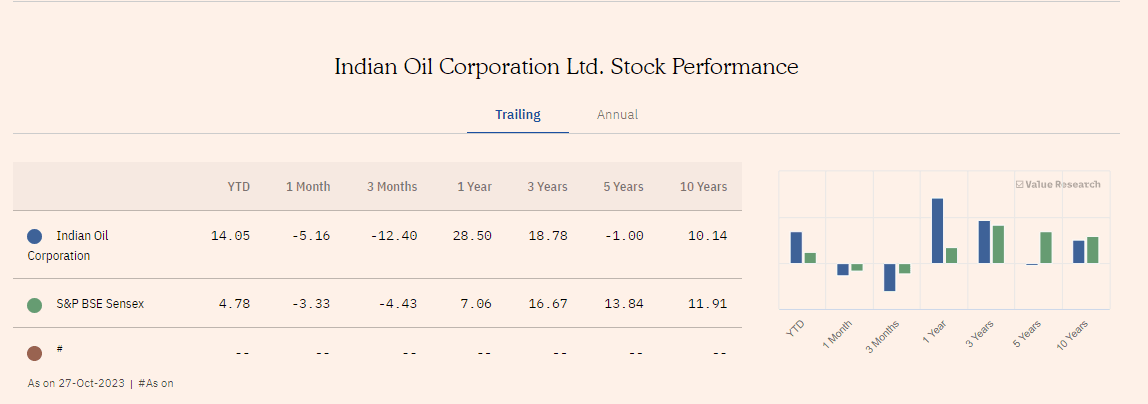Click the YTD column header

point(238,187)
